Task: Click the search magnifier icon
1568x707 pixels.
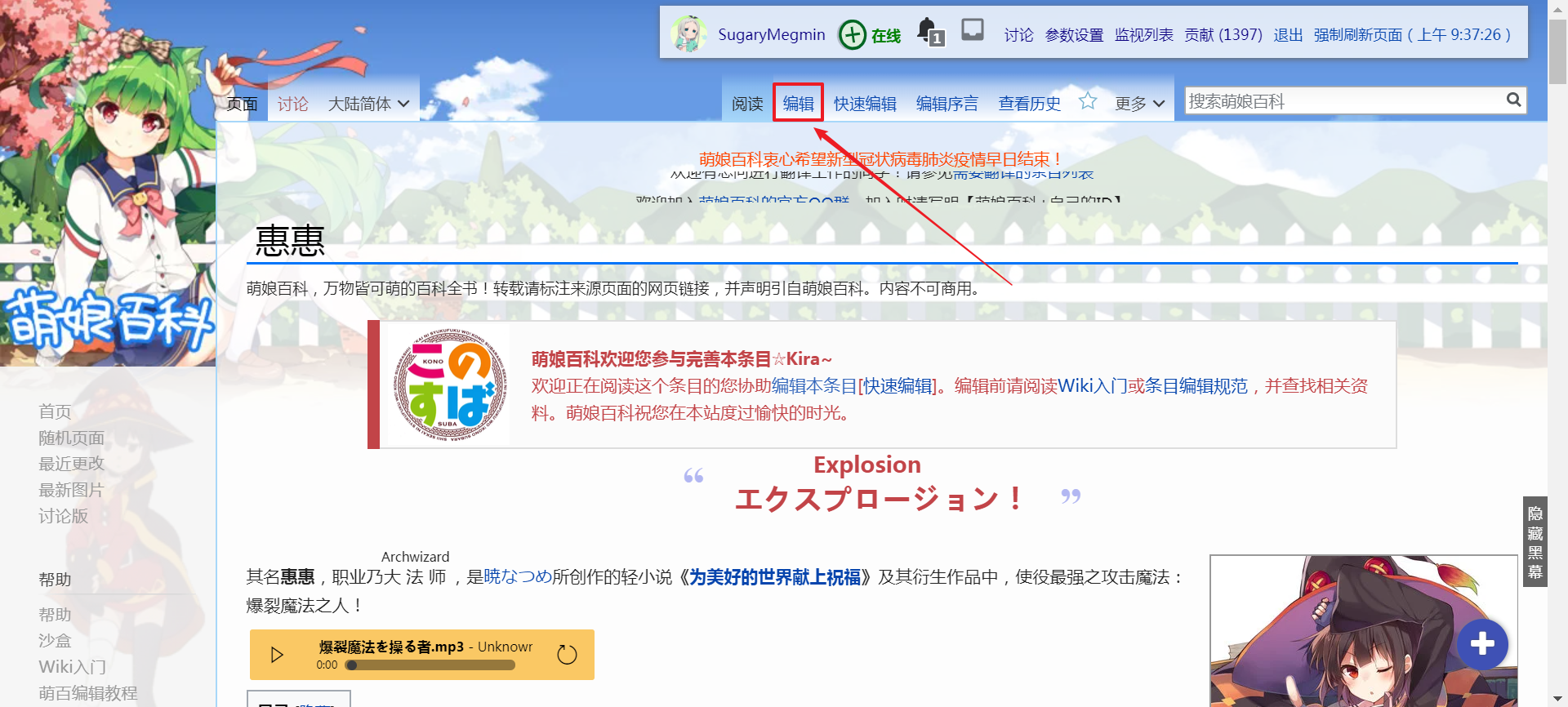Action: coord(1513,100)
